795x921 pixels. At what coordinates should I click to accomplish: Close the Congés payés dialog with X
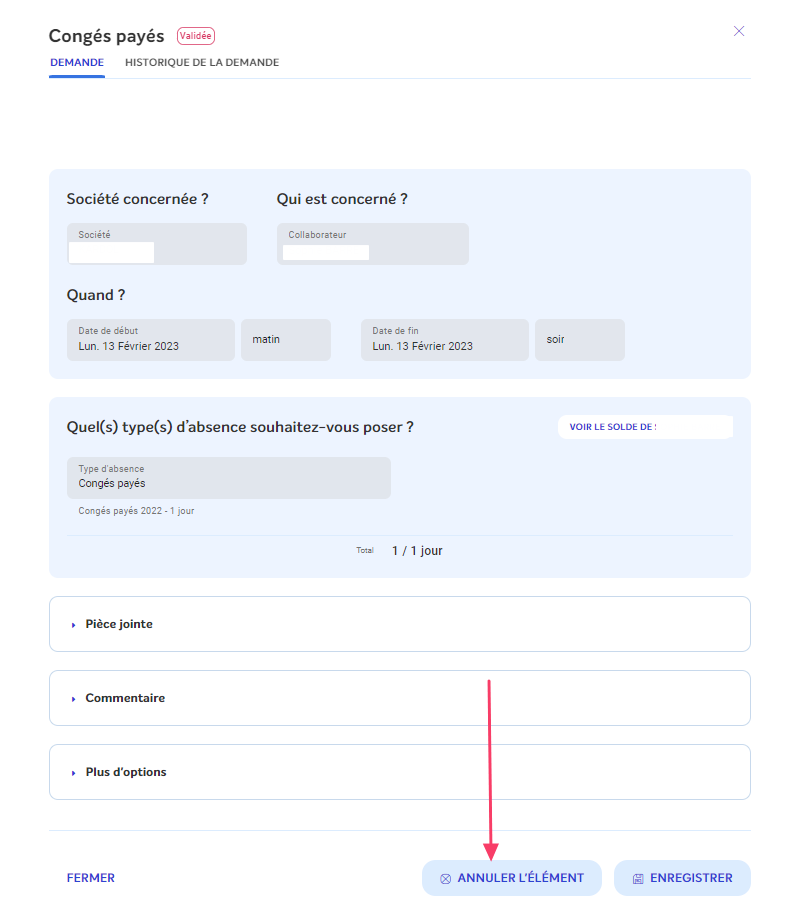pyautogui.click(x=739, y=31)
